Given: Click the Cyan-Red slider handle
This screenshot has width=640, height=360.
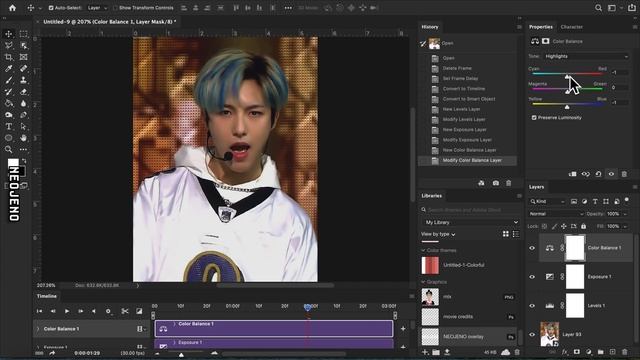Looking at the screenshot, I should [567, 77].
